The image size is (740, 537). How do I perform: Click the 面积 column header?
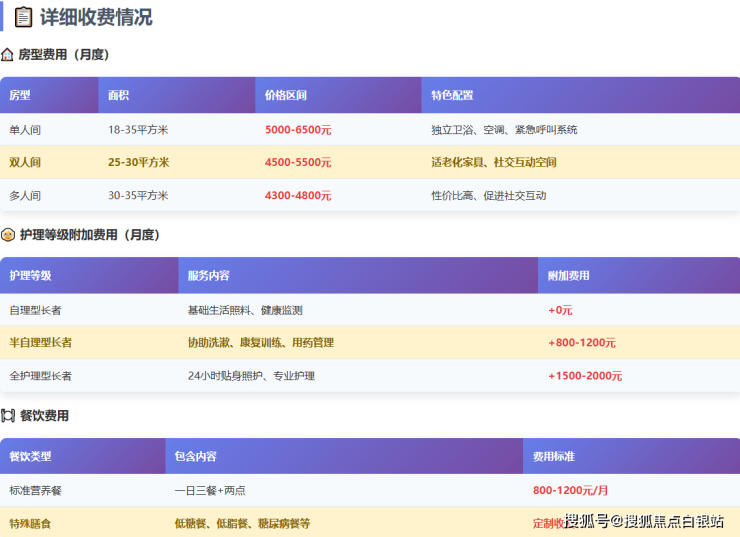pyautogui.click(x=119, y=96)
